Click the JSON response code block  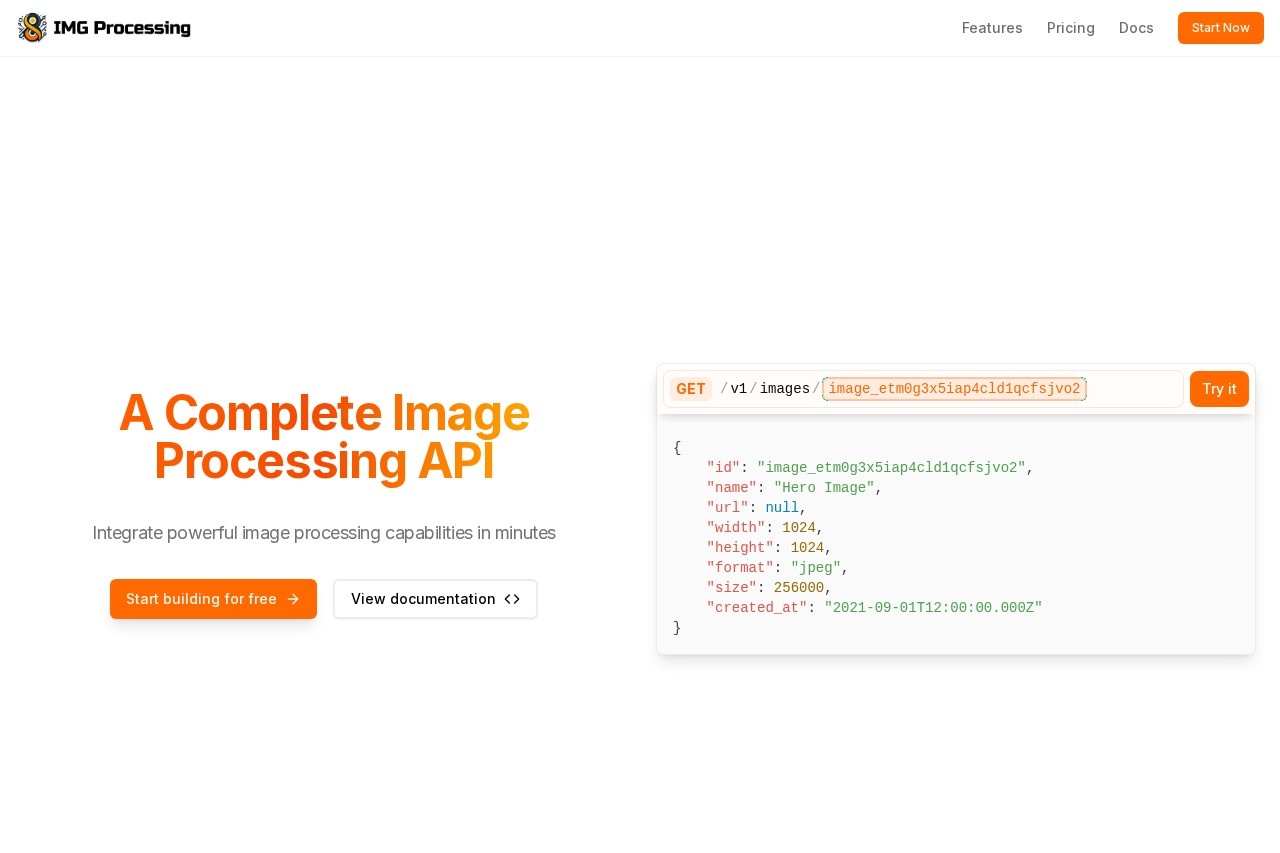point(956,537)
